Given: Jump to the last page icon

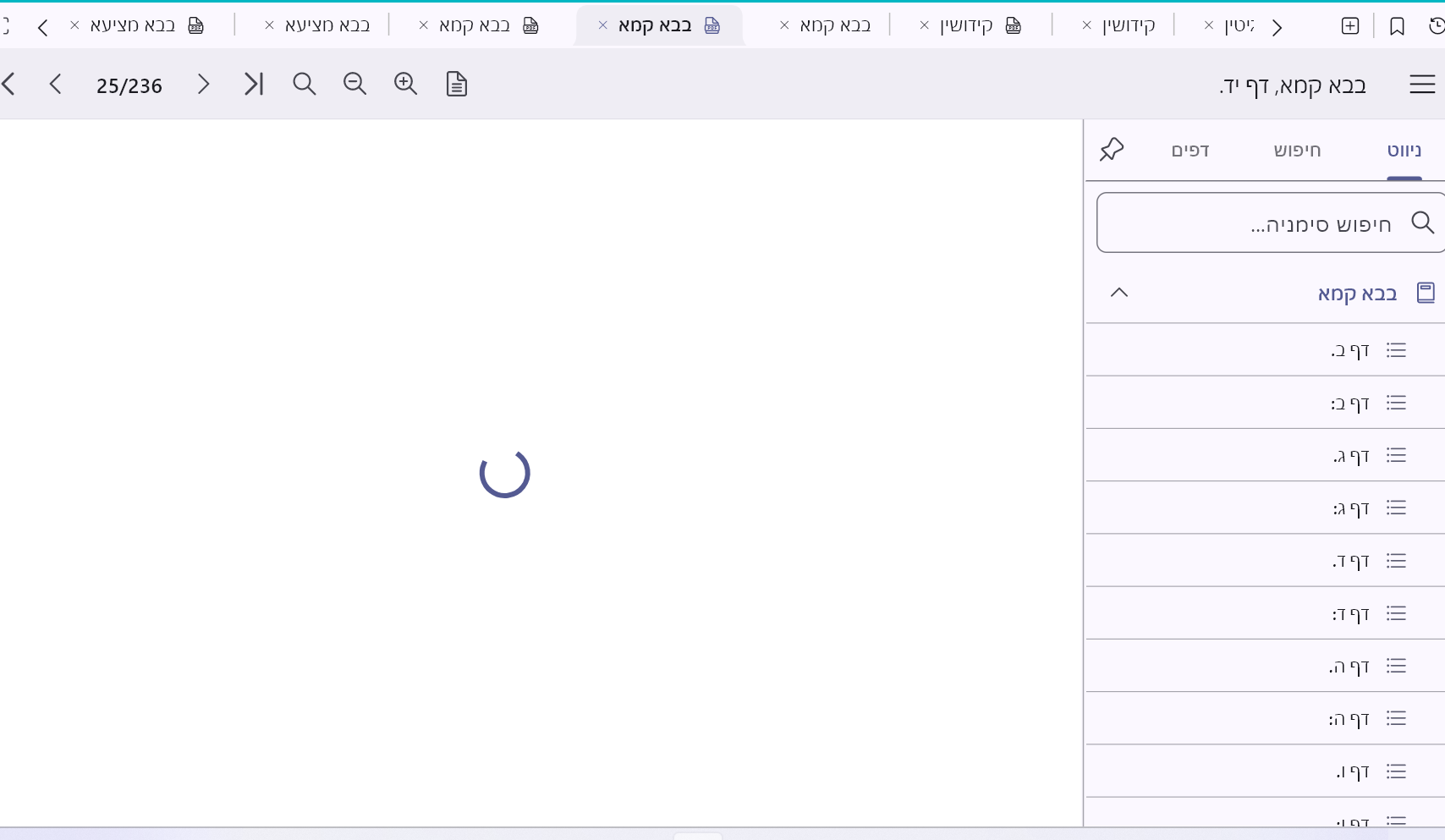Looking at the screenshot, I should click(x=253, y=84).
